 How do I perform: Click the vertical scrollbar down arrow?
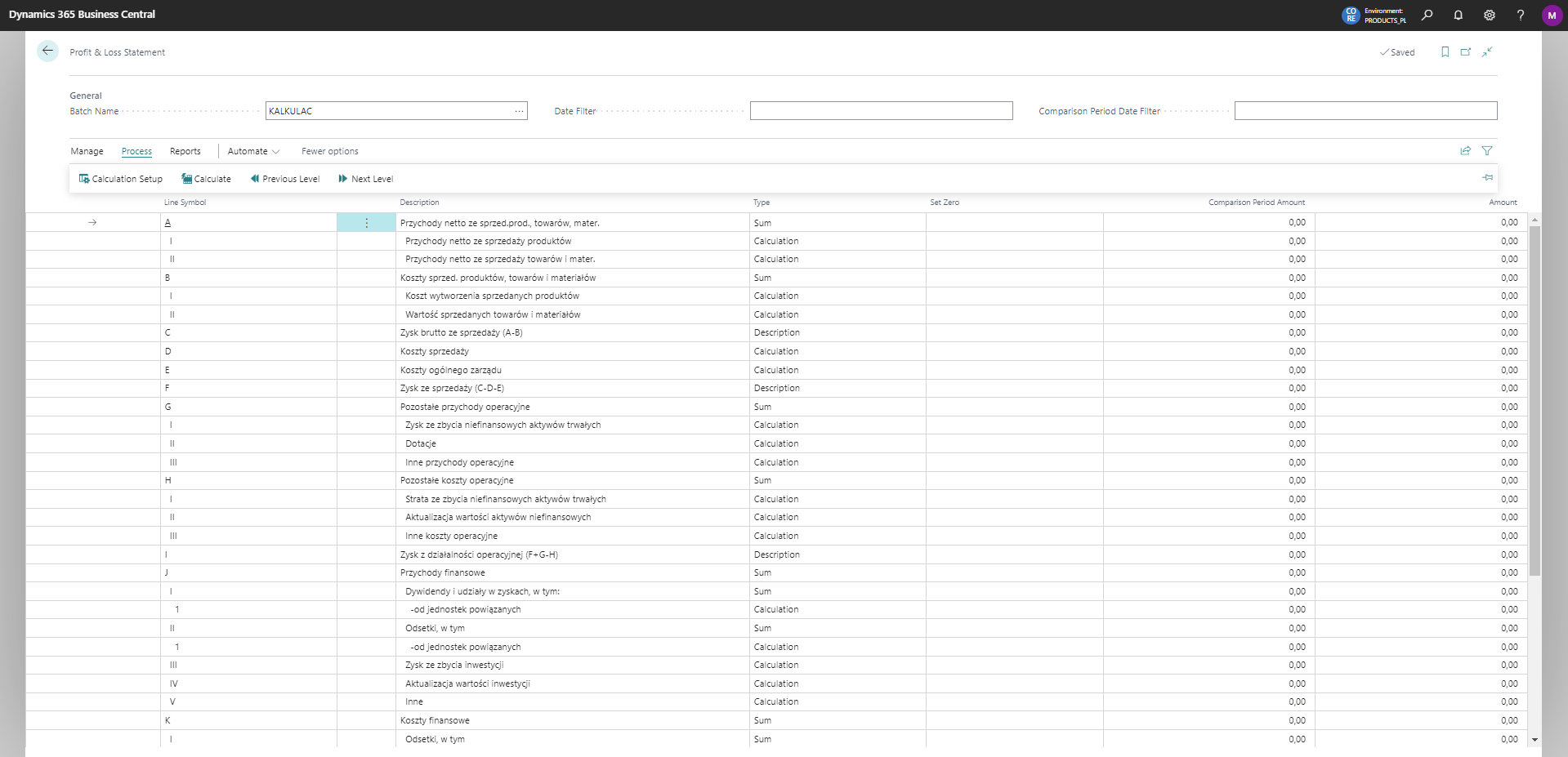[x=1534, y=740]
